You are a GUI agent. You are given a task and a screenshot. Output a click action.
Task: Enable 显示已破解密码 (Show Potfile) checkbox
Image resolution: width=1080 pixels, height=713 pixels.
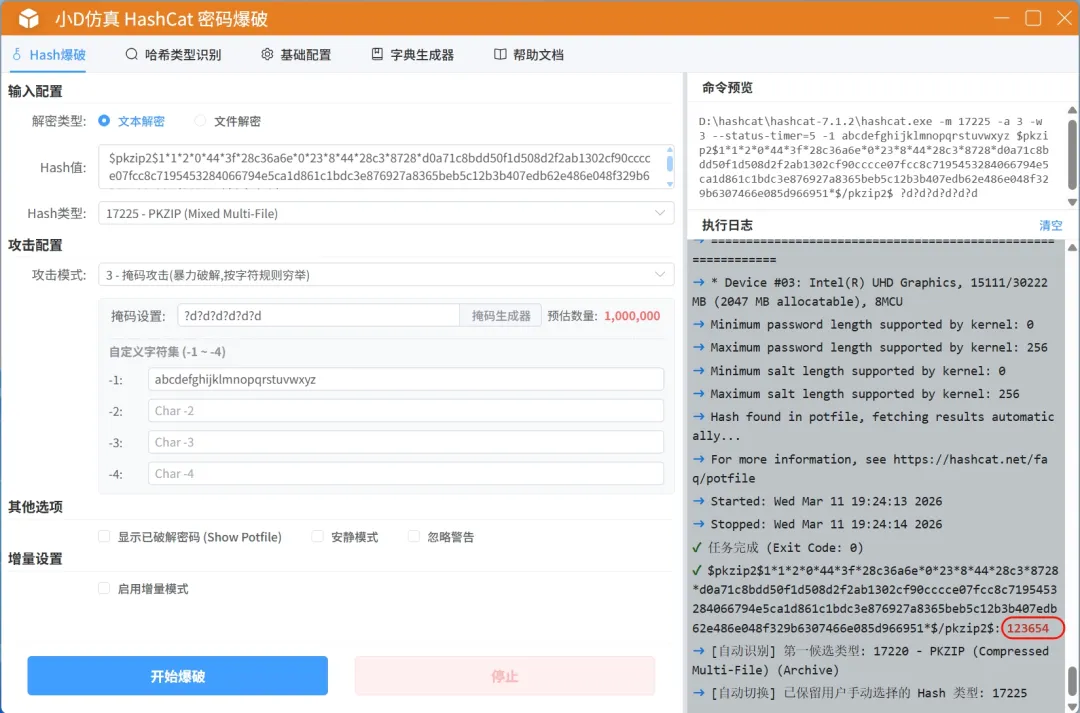[104, 536]
